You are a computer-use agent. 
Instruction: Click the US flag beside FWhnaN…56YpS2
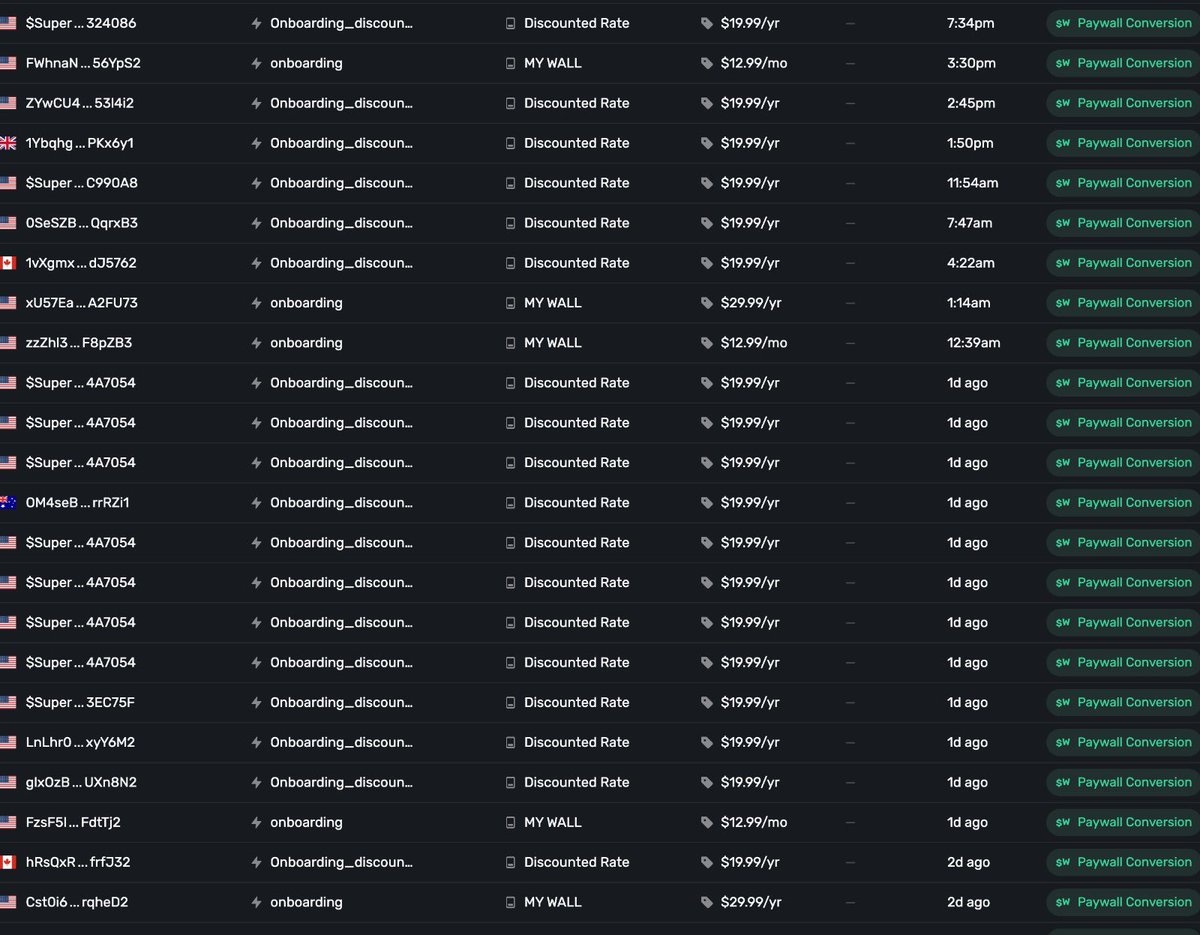(x=8, y=63)
